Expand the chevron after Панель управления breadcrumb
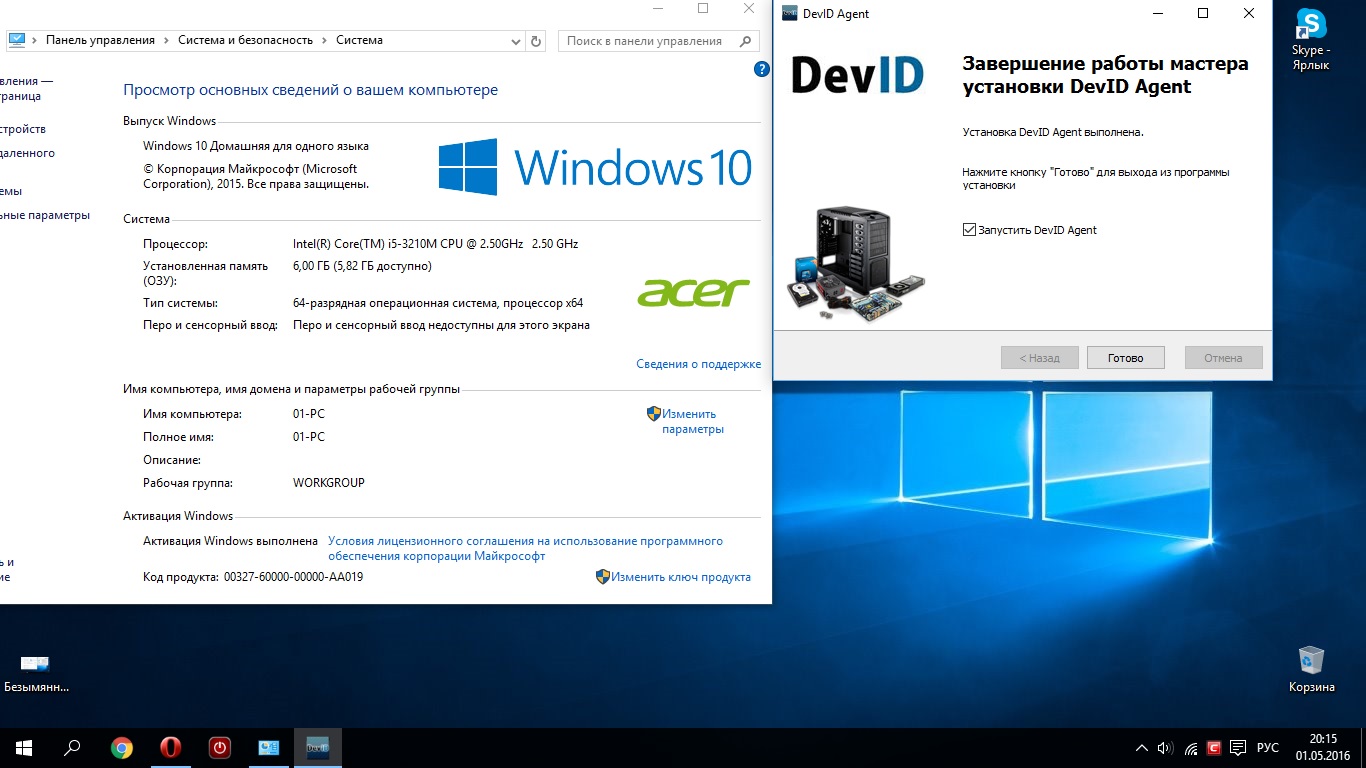Image resolution: width=1366 pixels, height=768 pixels. click(x=166, y=41)
